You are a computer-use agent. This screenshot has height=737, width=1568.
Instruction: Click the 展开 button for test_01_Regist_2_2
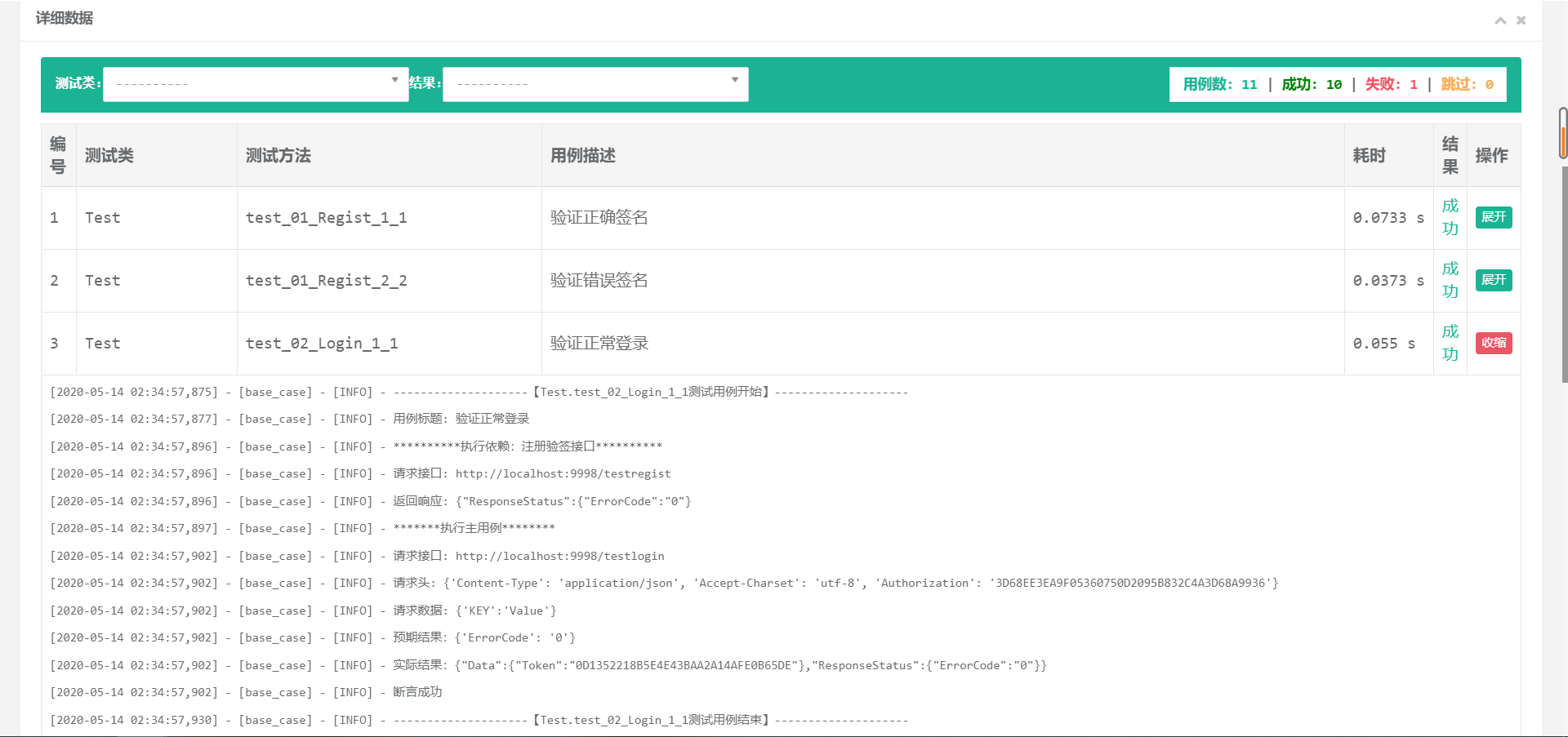pyautogui.click(x=1494, y=280)
